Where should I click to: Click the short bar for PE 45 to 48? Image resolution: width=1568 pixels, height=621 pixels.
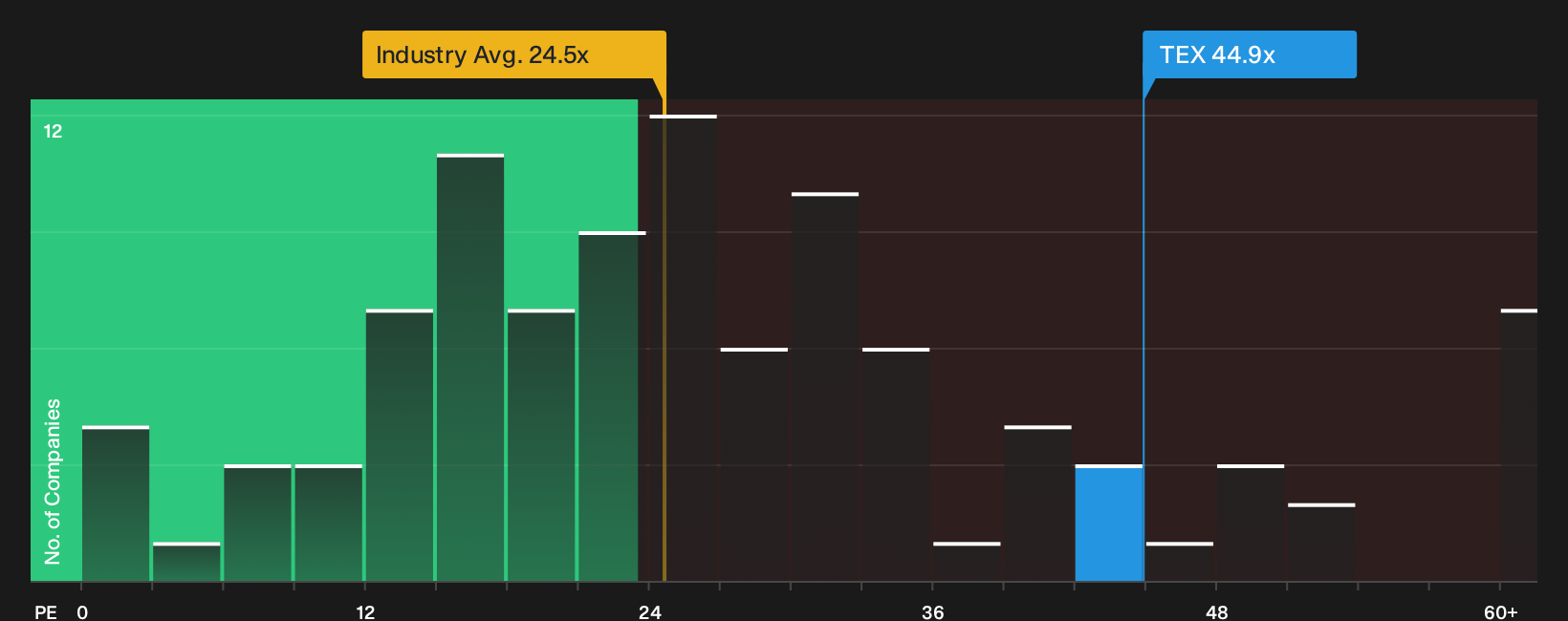pyautogui.click(x=1180, y=562)
